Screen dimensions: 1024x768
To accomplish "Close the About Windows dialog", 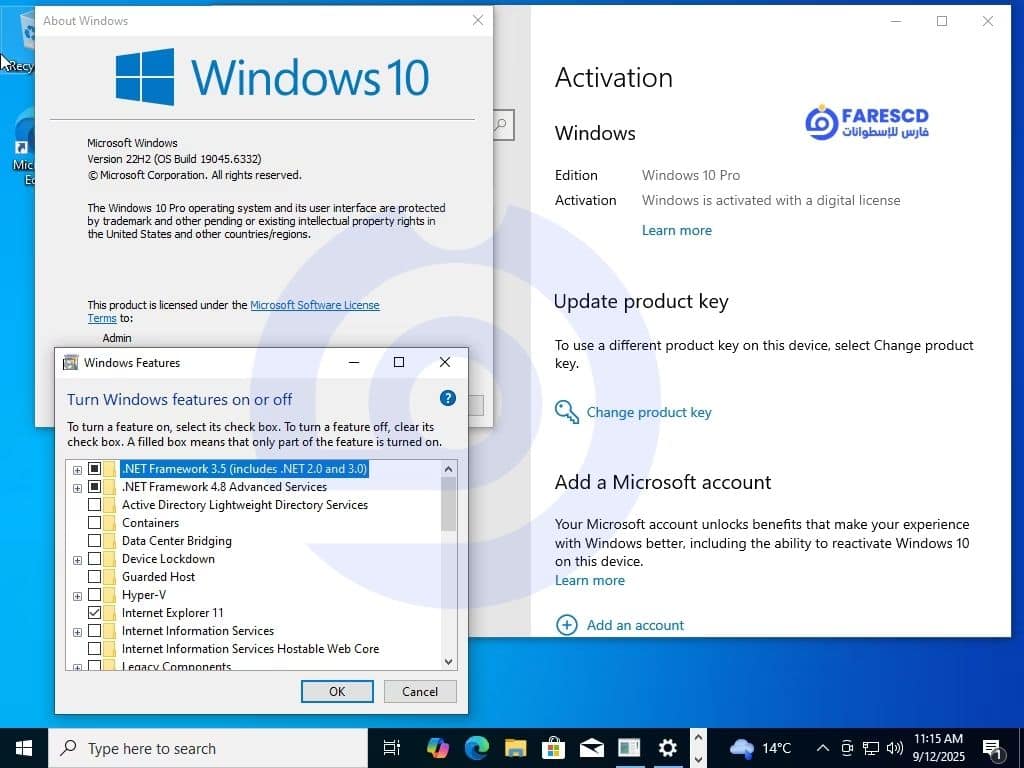I will pyautogui.click(x=478, y=20).
